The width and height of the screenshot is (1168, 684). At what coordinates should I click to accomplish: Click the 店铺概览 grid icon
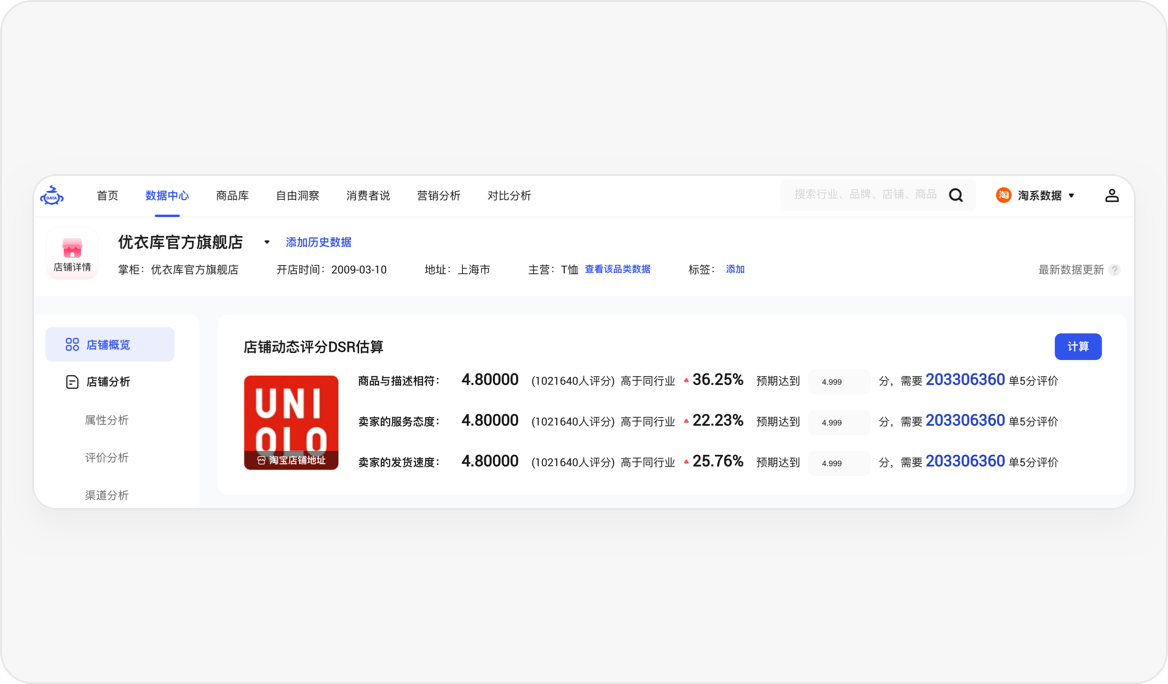point(72,344)
